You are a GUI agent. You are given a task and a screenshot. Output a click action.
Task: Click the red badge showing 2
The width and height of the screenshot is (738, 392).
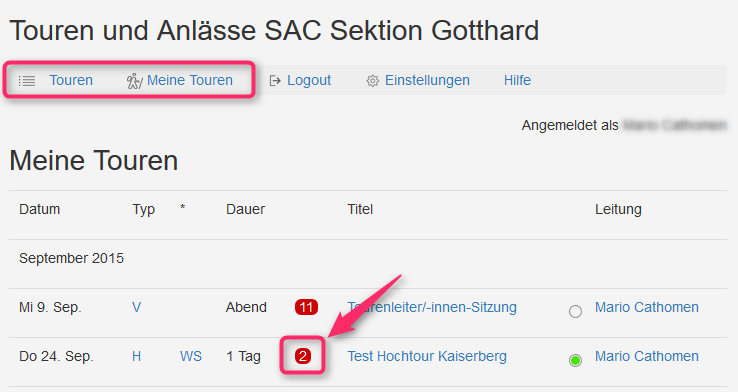303,356
